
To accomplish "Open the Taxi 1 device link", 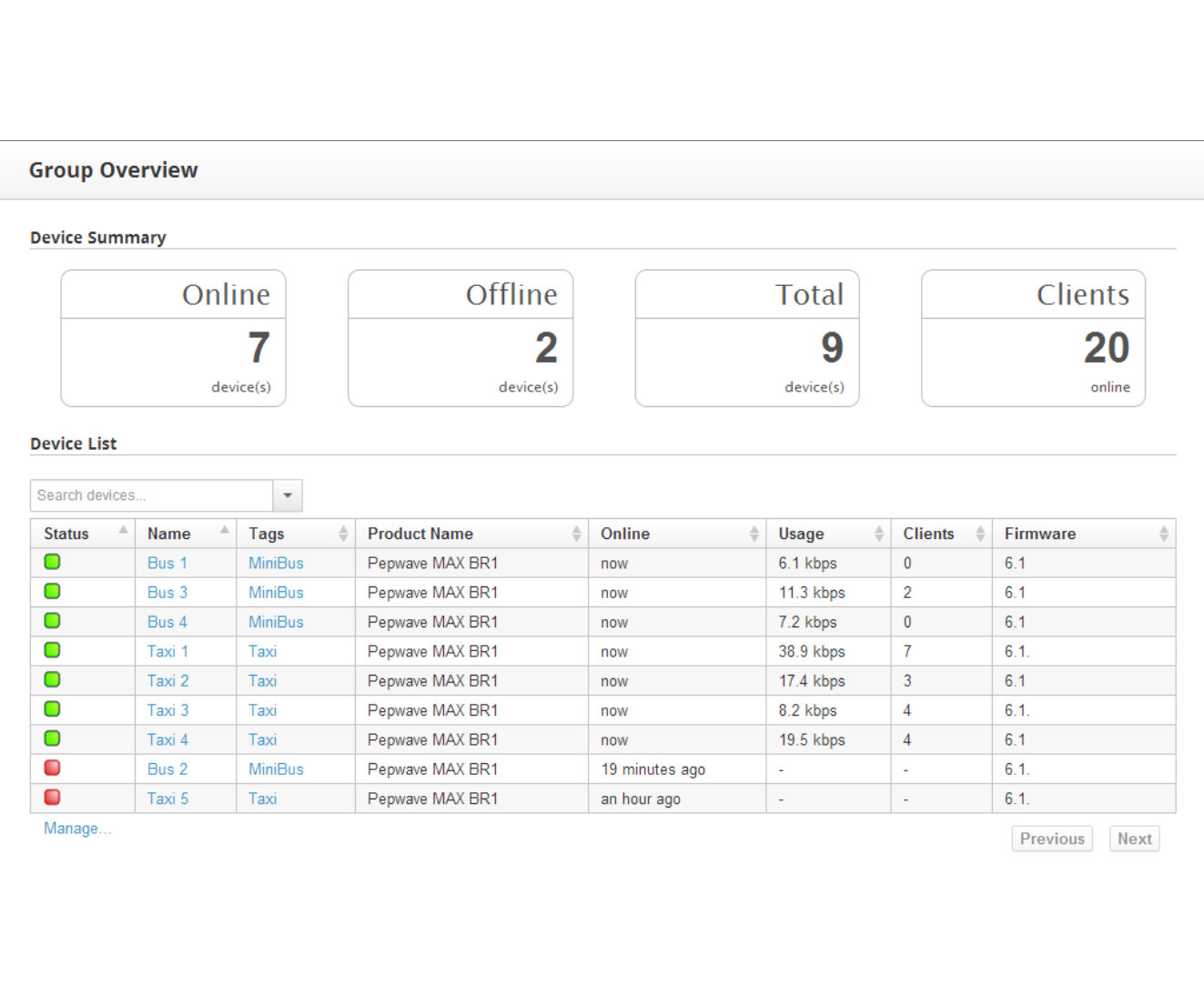I will click(167, 651).
